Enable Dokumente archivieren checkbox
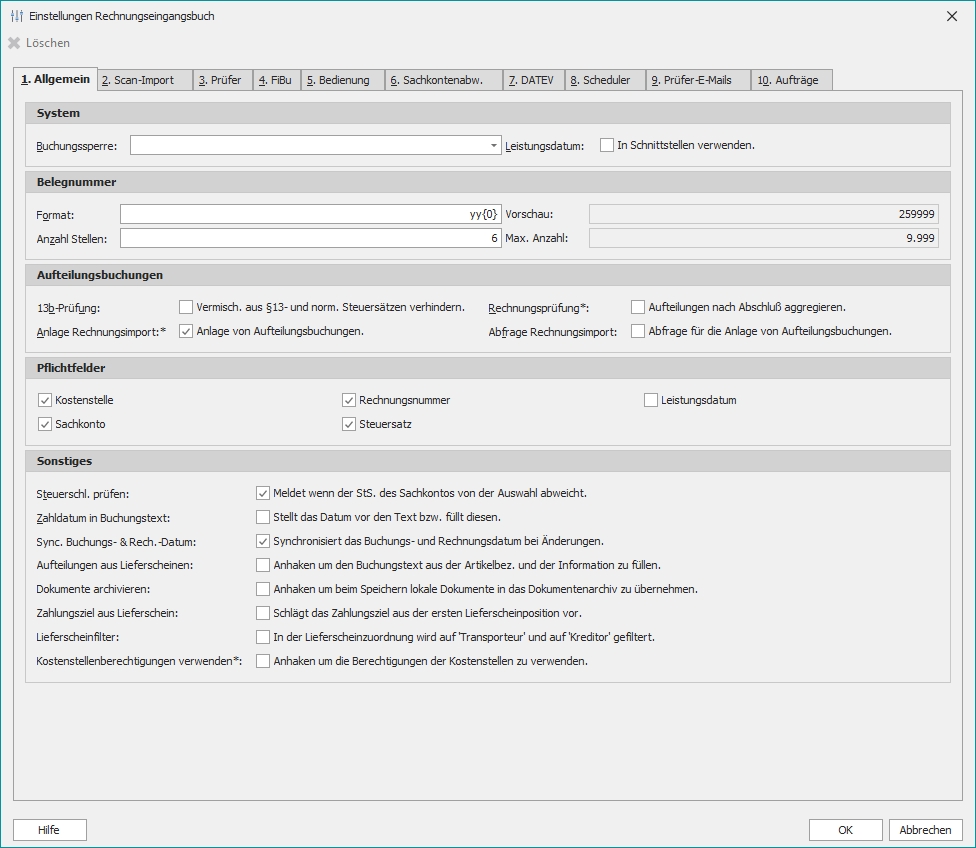Screen dimensions: 976x848 click(263, 589)
